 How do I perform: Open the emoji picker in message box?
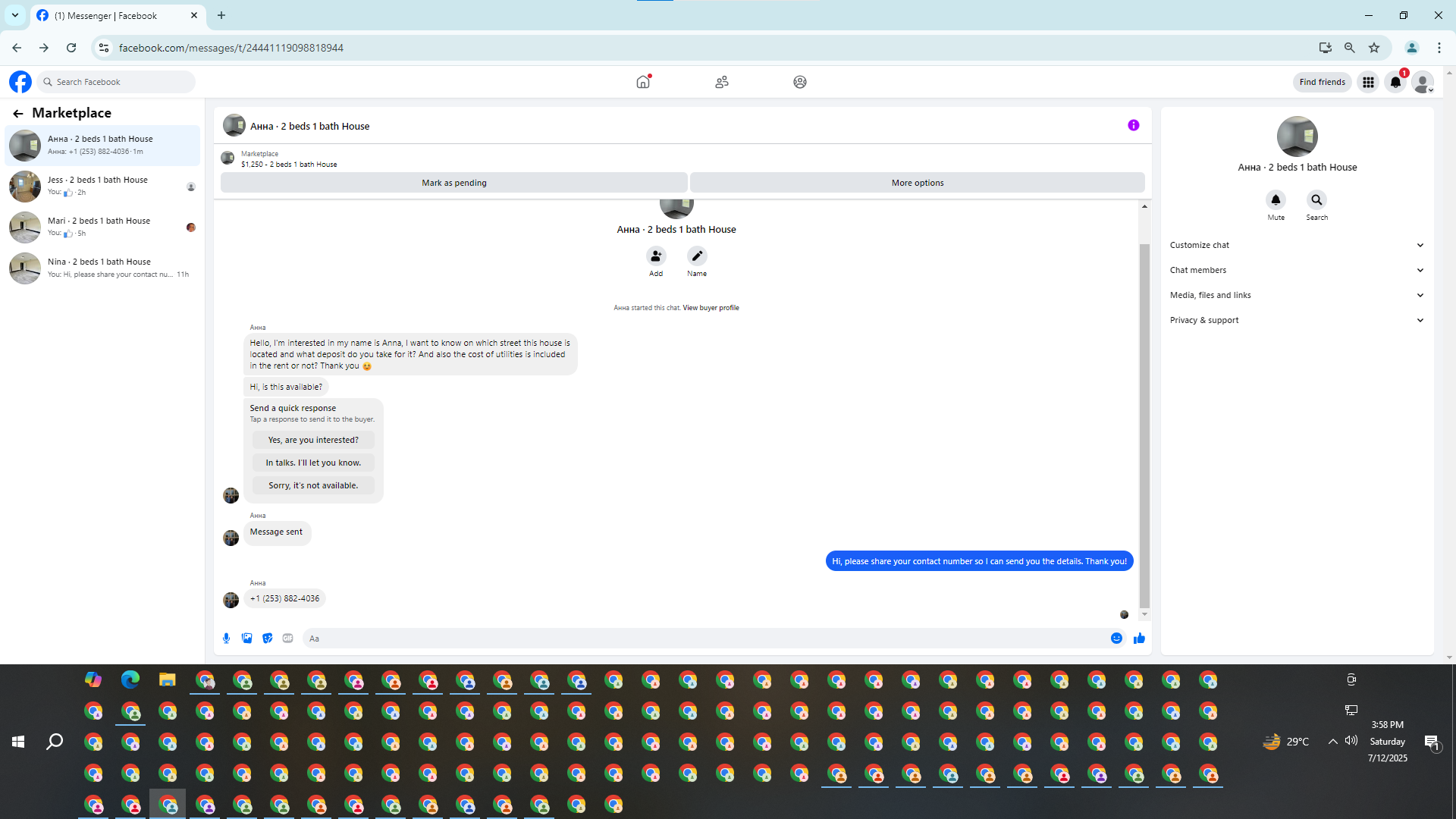[x=1116, y=639]
